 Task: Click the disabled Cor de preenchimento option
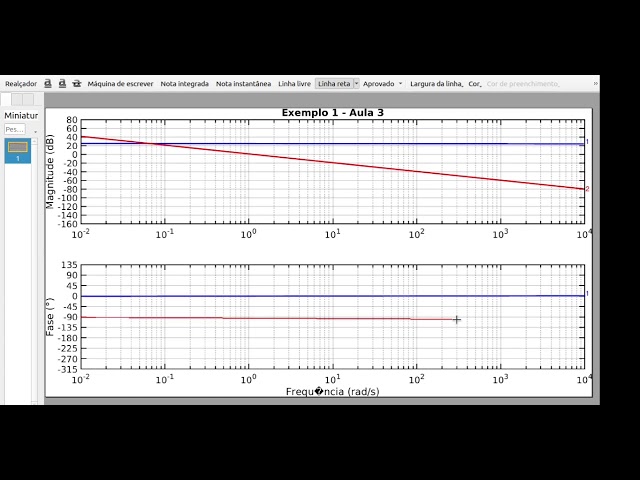[523, 84]
